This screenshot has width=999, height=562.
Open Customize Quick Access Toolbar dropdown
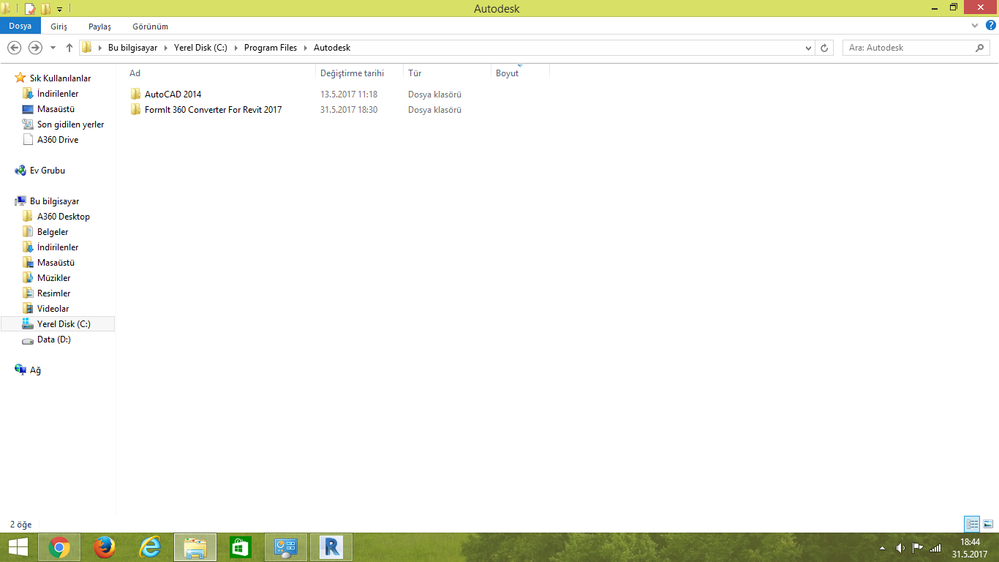[59, 9]
